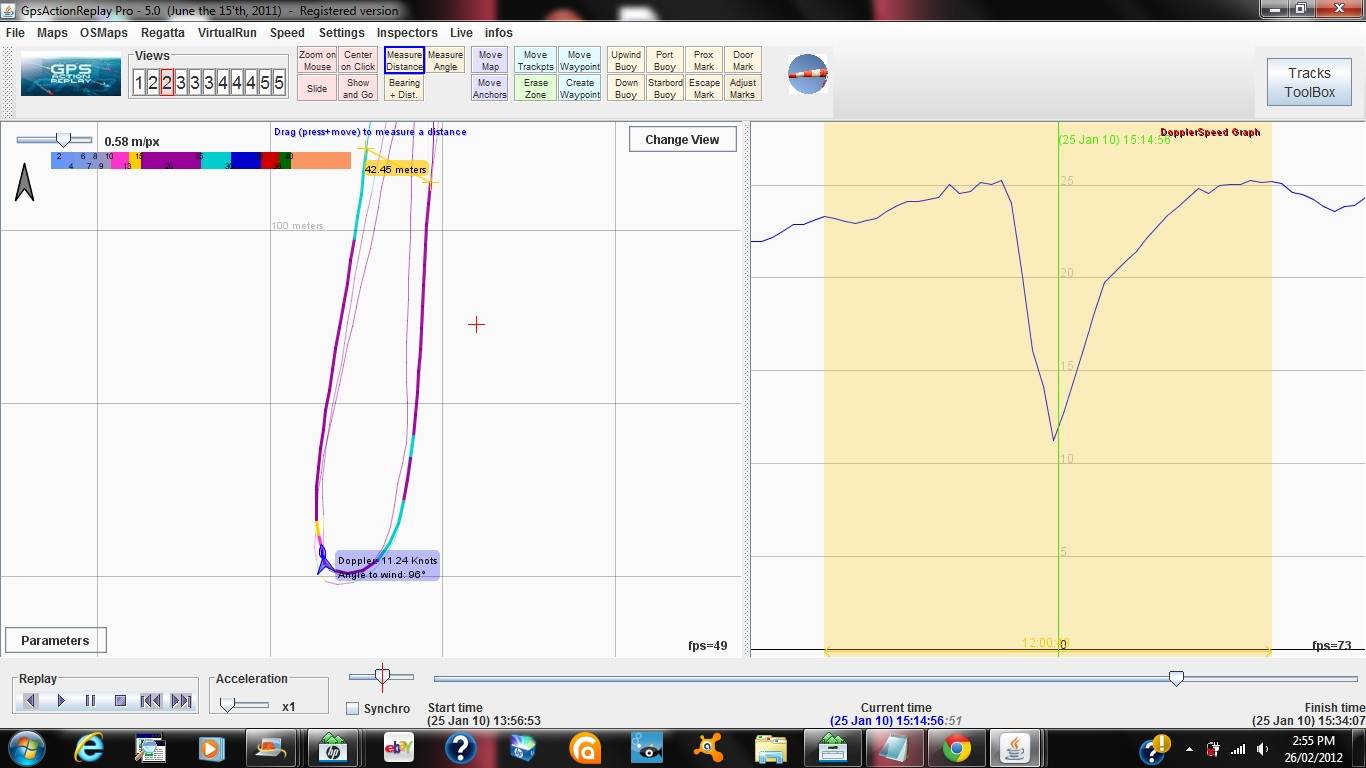1366x768 pixels.
Task: Click the Change View button
Action: point(682,140)
